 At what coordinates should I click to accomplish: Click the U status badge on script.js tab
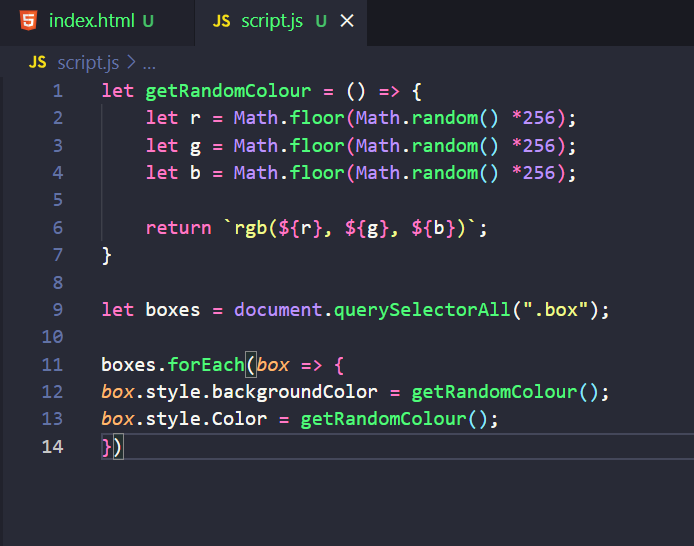pos(321,21)
